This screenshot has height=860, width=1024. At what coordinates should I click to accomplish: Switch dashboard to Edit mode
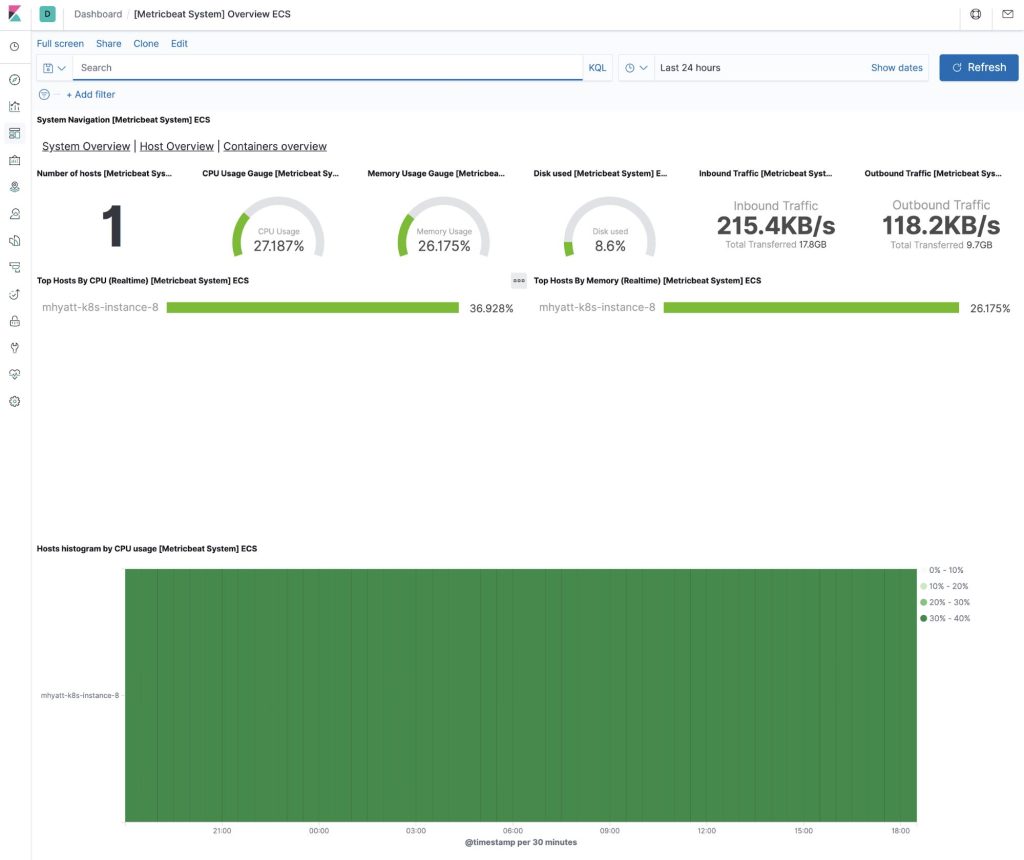(x=179, y=44)
